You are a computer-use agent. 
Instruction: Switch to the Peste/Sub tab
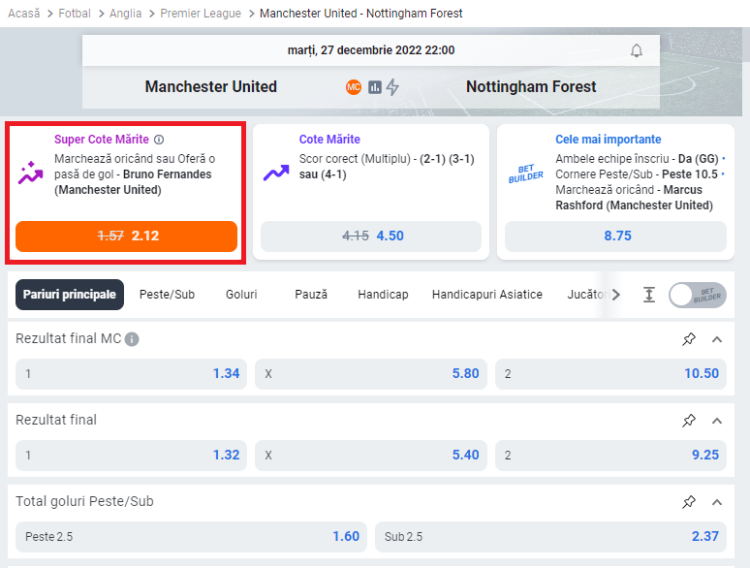pyautogui.click(x=167, y=294)
